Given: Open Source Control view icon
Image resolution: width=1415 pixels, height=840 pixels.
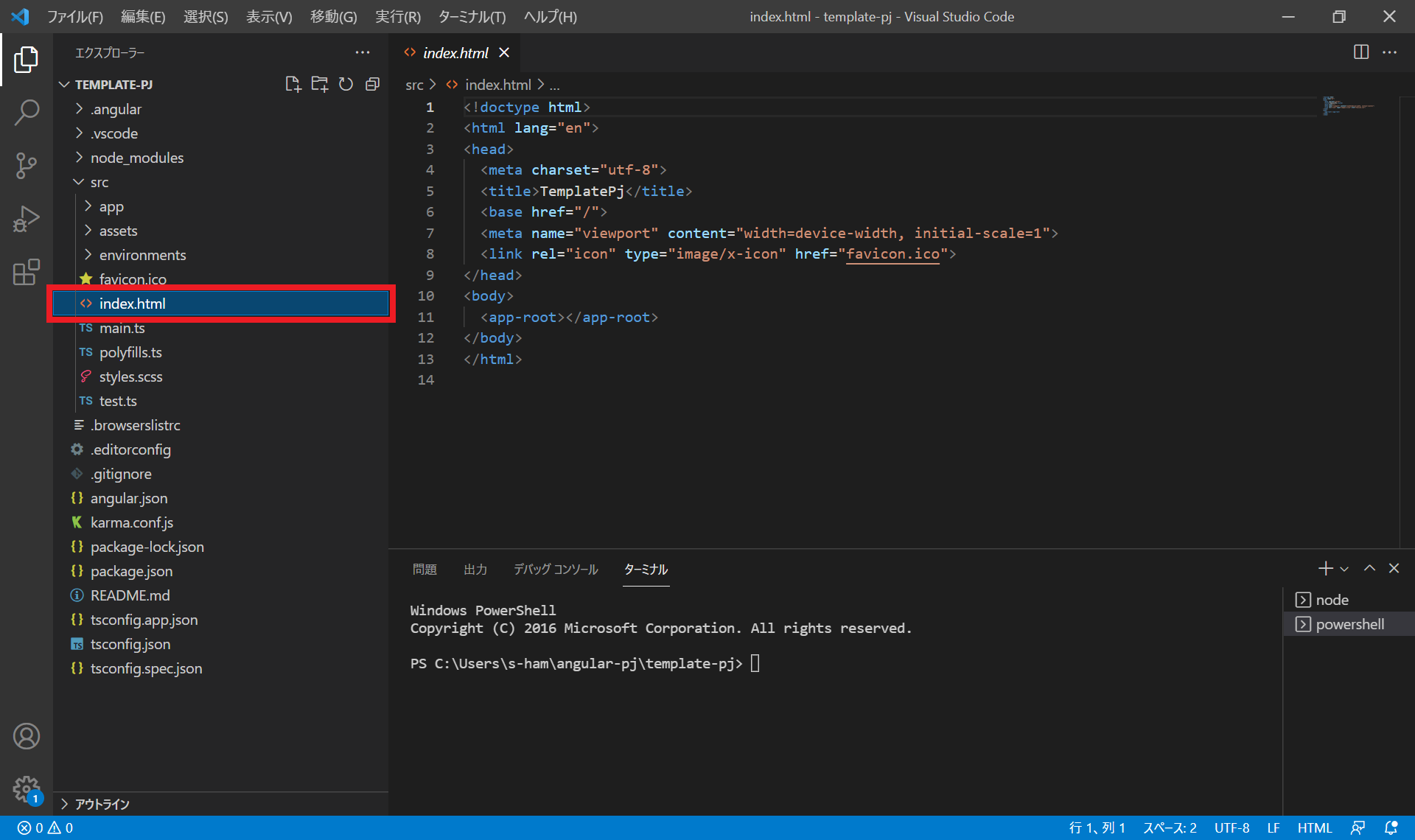Looking at the screenshot, I should coord(27,166).
